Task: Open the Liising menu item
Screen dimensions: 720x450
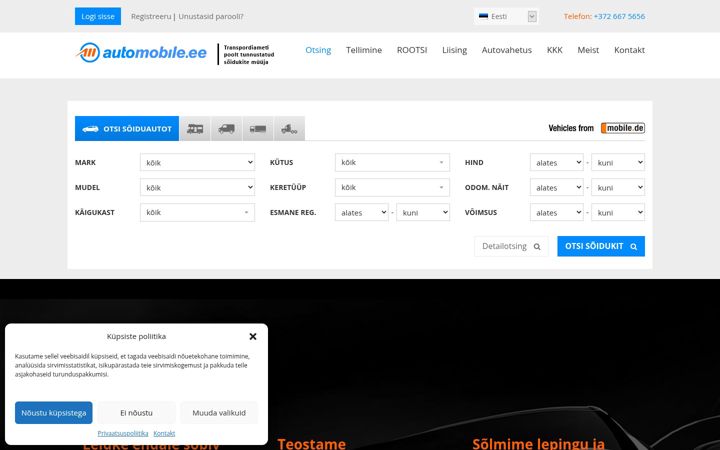Action: pos(454,50)
